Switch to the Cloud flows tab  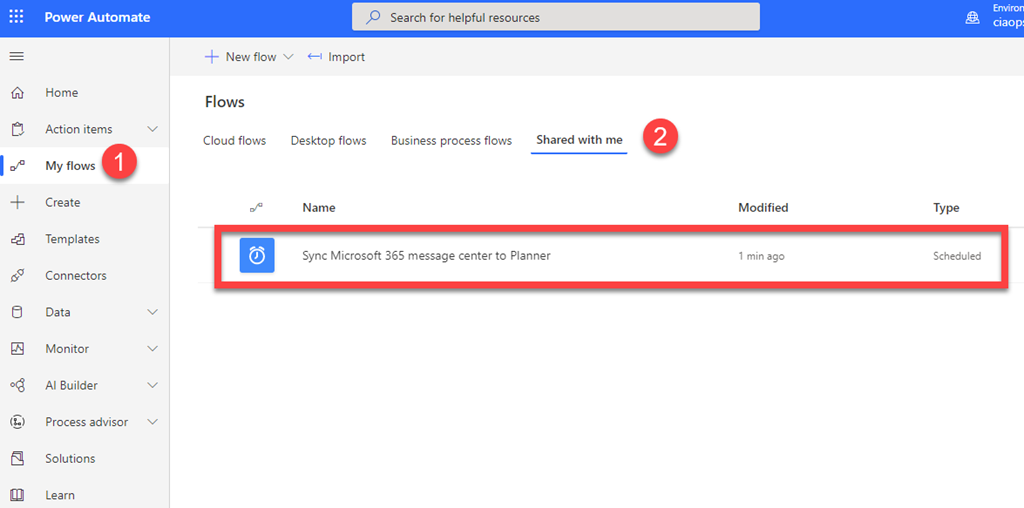click(x=234, y=141)
